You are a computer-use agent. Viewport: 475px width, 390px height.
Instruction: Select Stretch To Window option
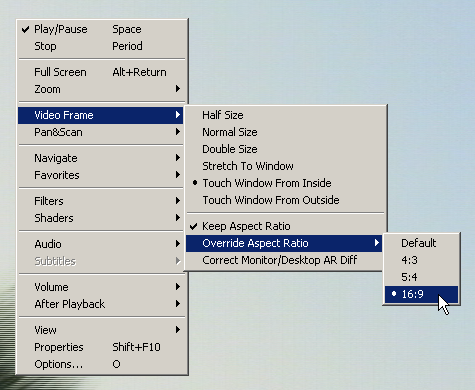(285, 166)
